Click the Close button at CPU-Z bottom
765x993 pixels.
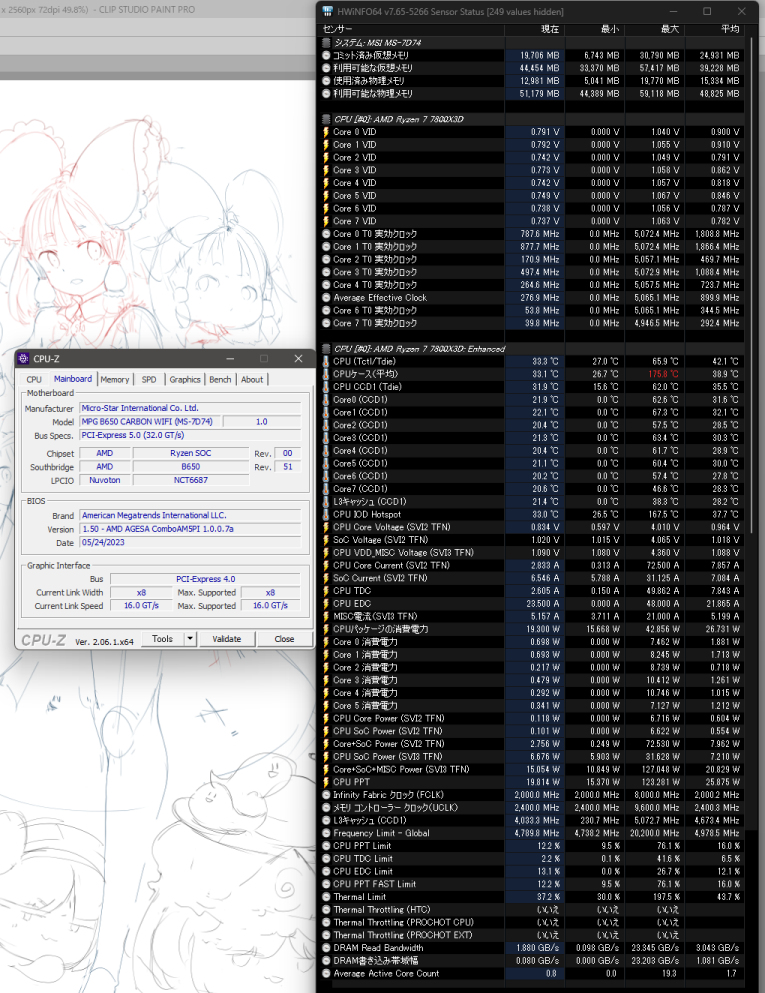[x=284, y=639]
